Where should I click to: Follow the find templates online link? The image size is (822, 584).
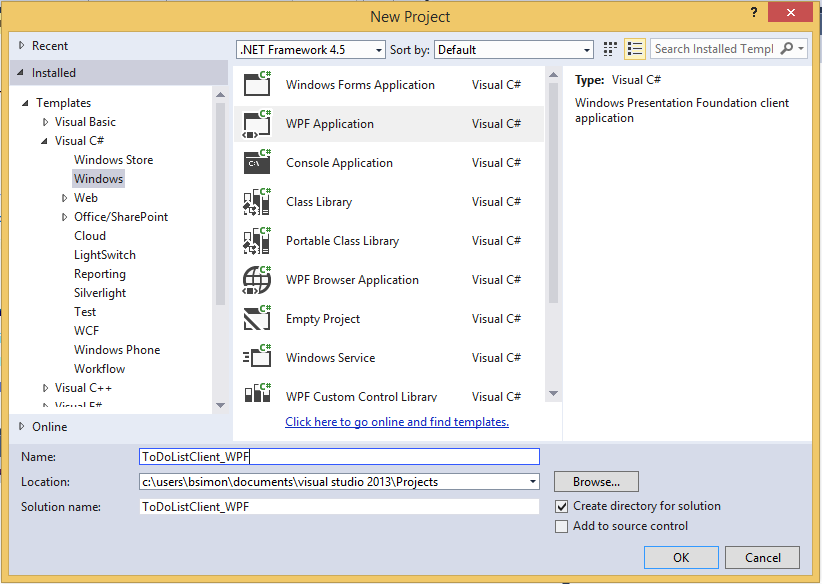(397, 422)
